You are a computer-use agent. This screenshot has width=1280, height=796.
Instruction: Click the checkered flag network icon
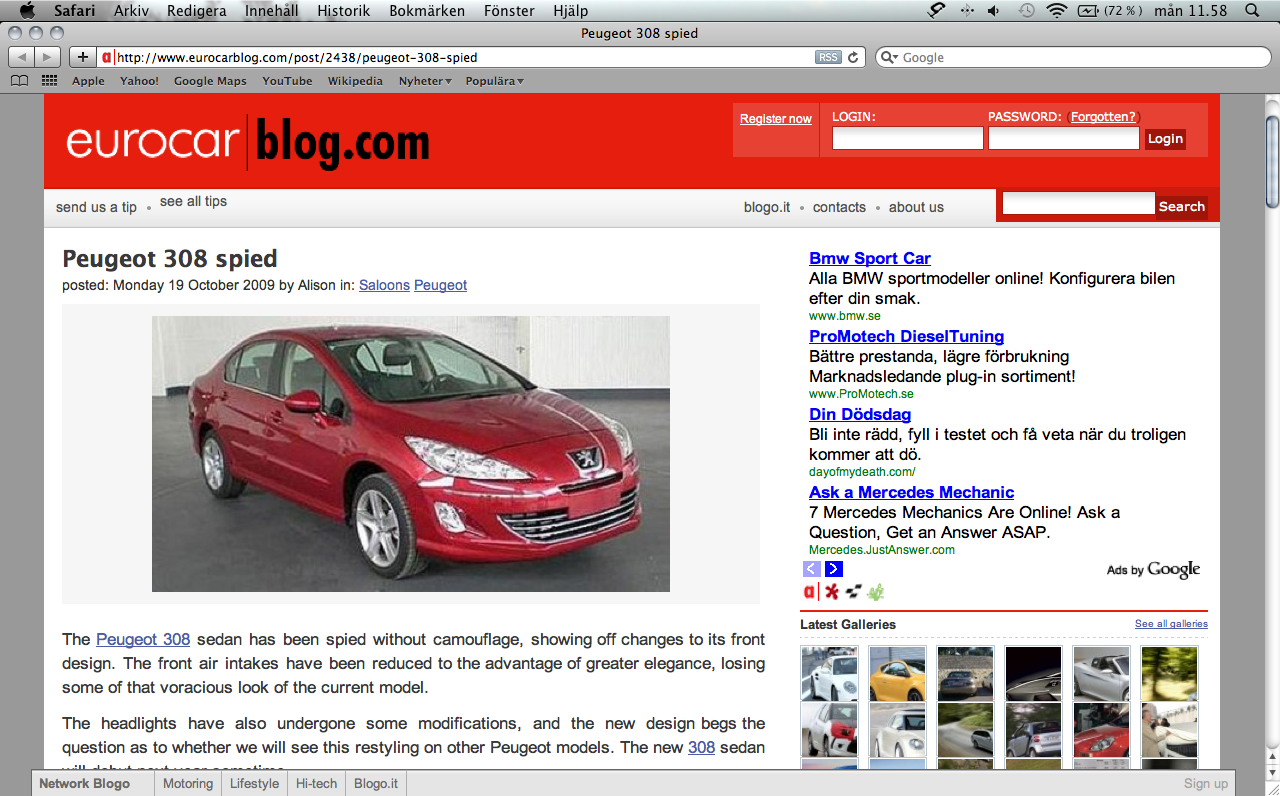point(853,592)
